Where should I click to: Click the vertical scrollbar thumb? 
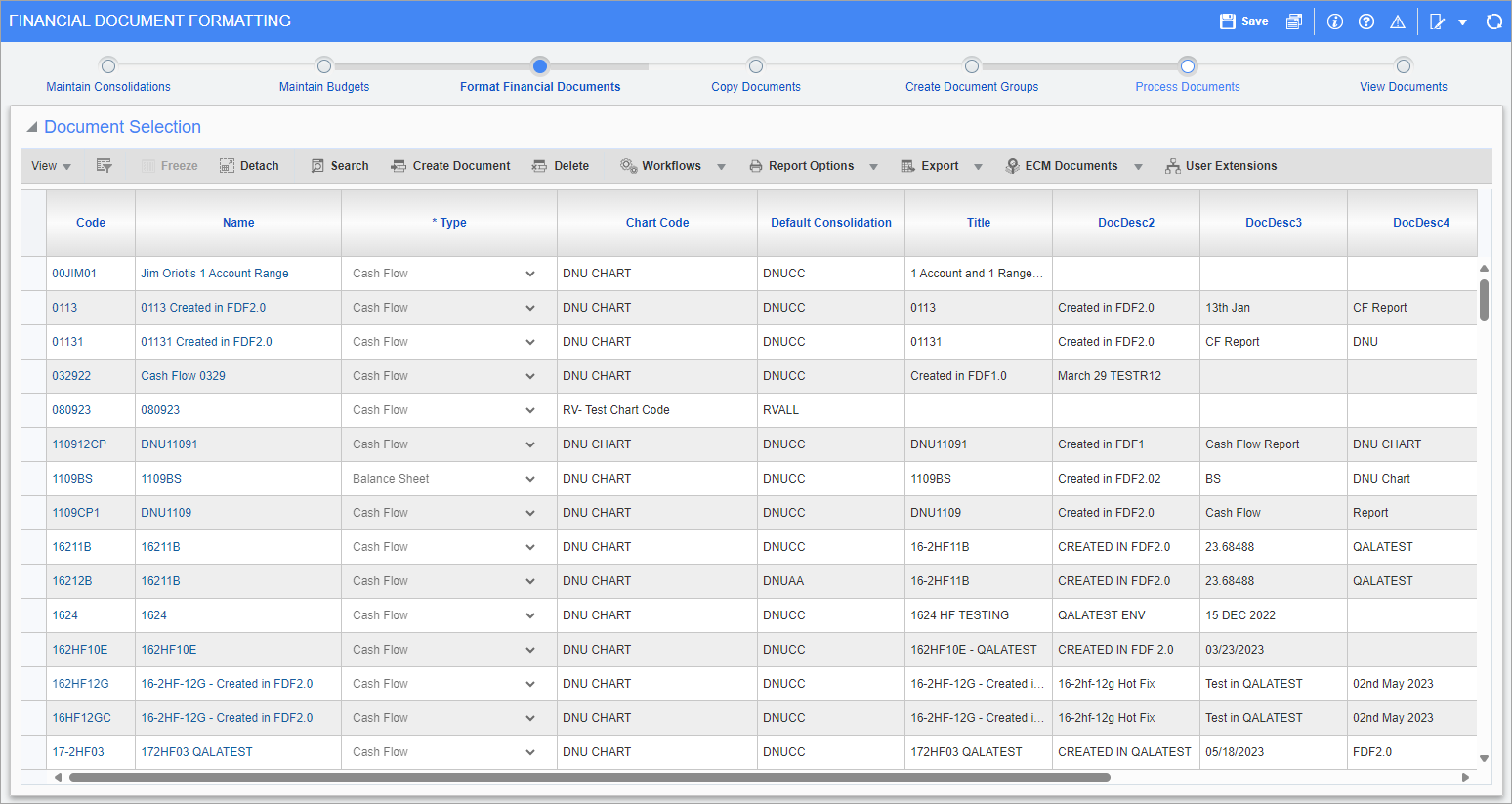click(x=1484, y=300)
